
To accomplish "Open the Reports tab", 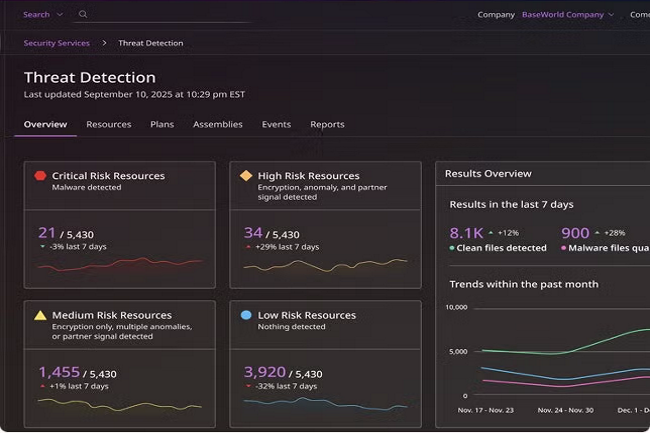I will point(327,125).
